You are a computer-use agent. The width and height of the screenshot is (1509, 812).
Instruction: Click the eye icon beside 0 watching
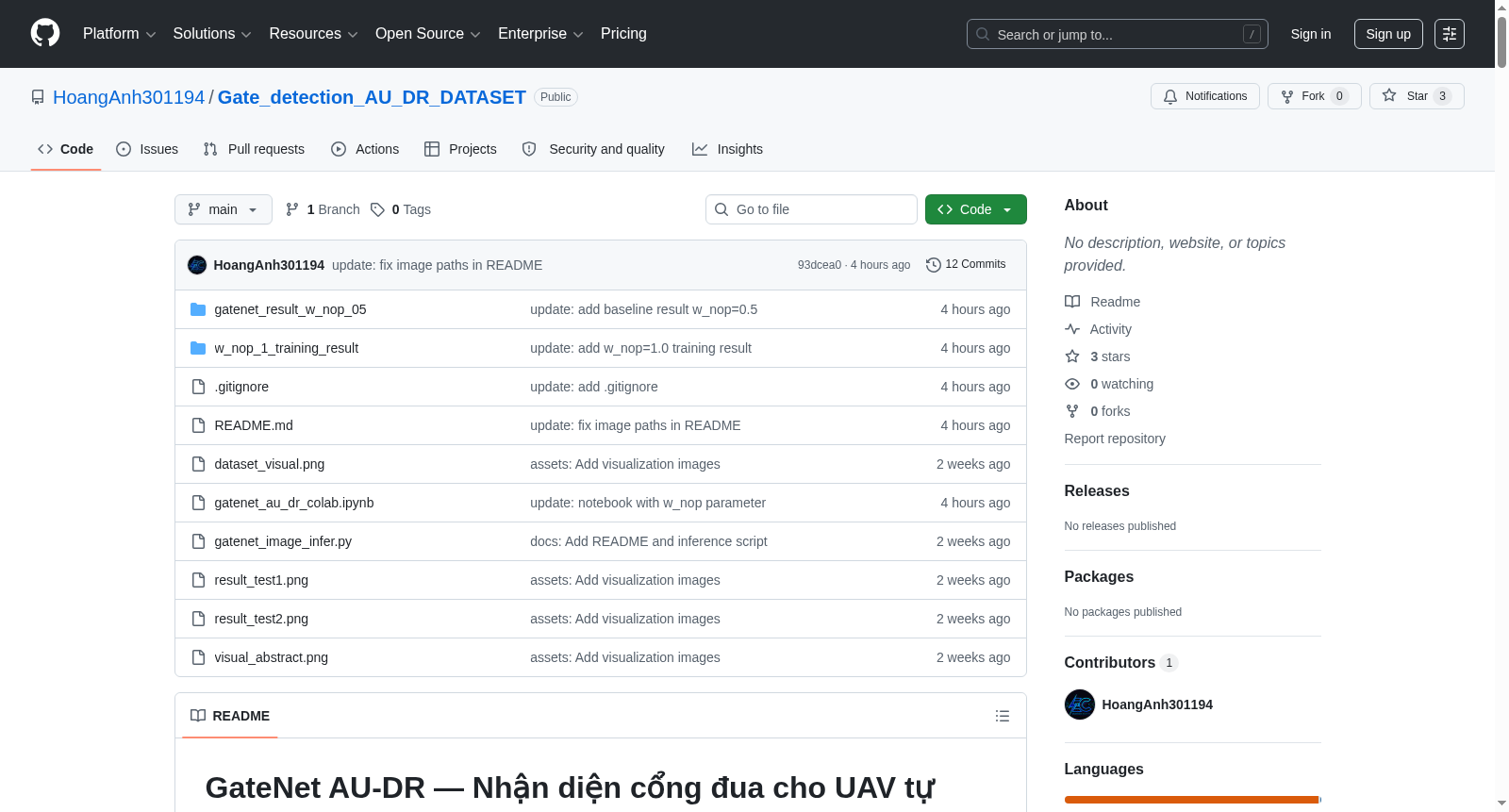pyautogui.click(x=1072, y=384)
